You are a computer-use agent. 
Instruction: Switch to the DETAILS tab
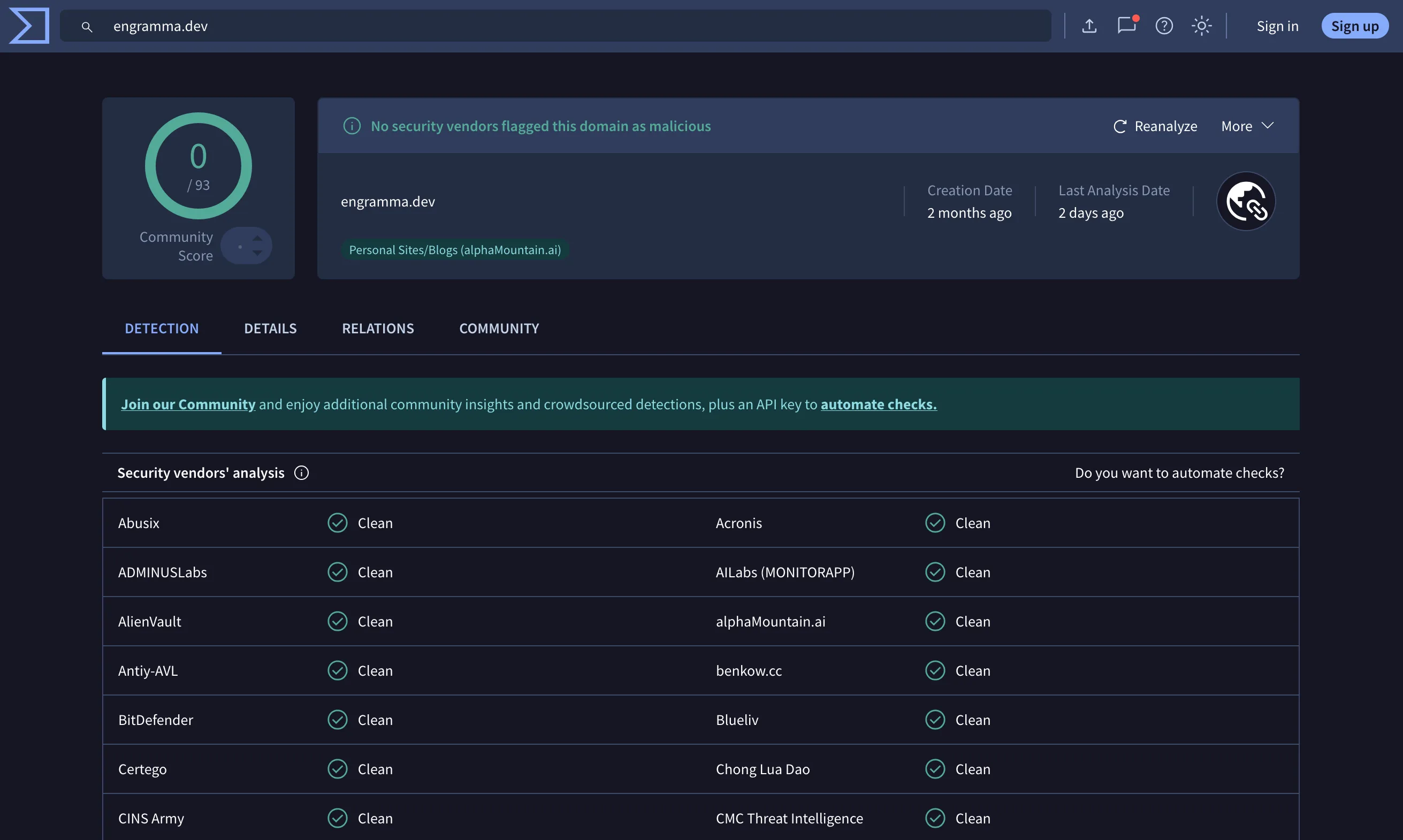click(x=270, y=329)
